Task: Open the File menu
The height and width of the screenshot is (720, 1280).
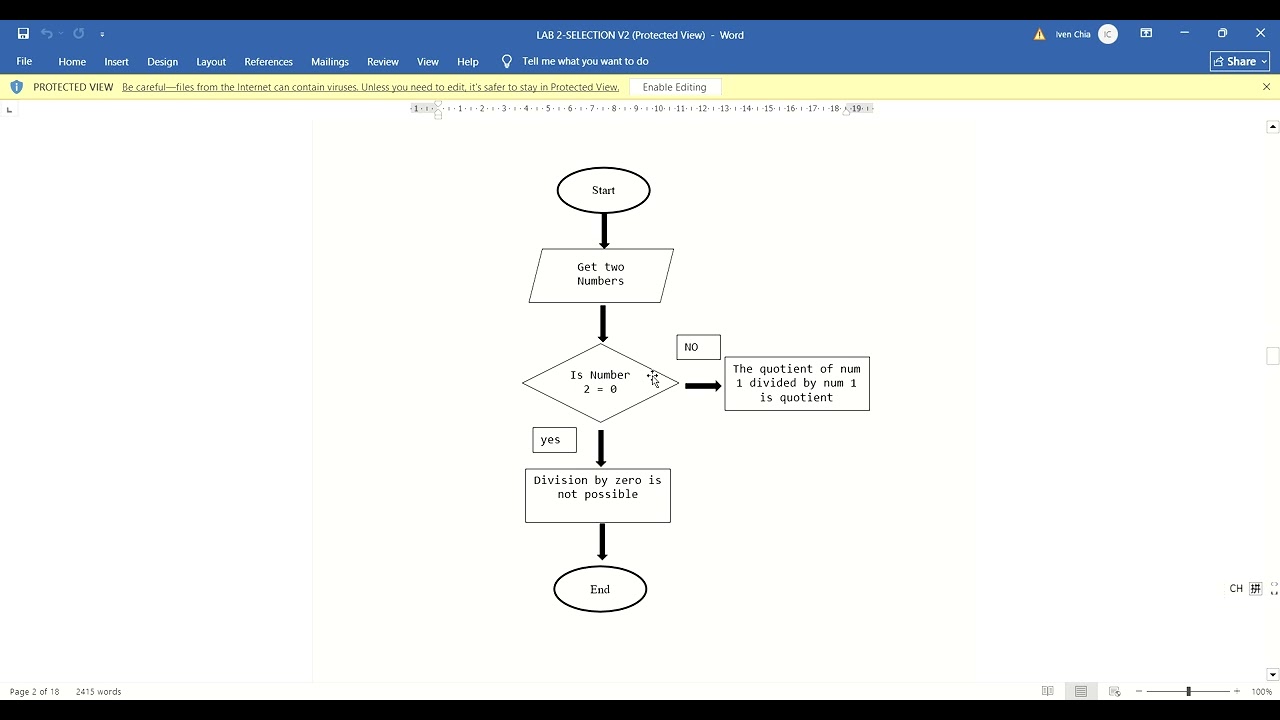Action: 24,62
